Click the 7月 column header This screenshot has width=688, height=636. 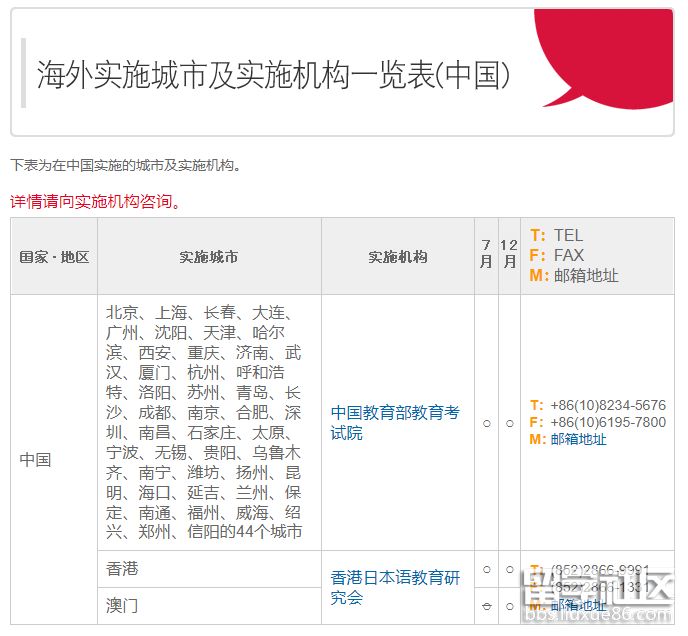click(x=486, y=254)
